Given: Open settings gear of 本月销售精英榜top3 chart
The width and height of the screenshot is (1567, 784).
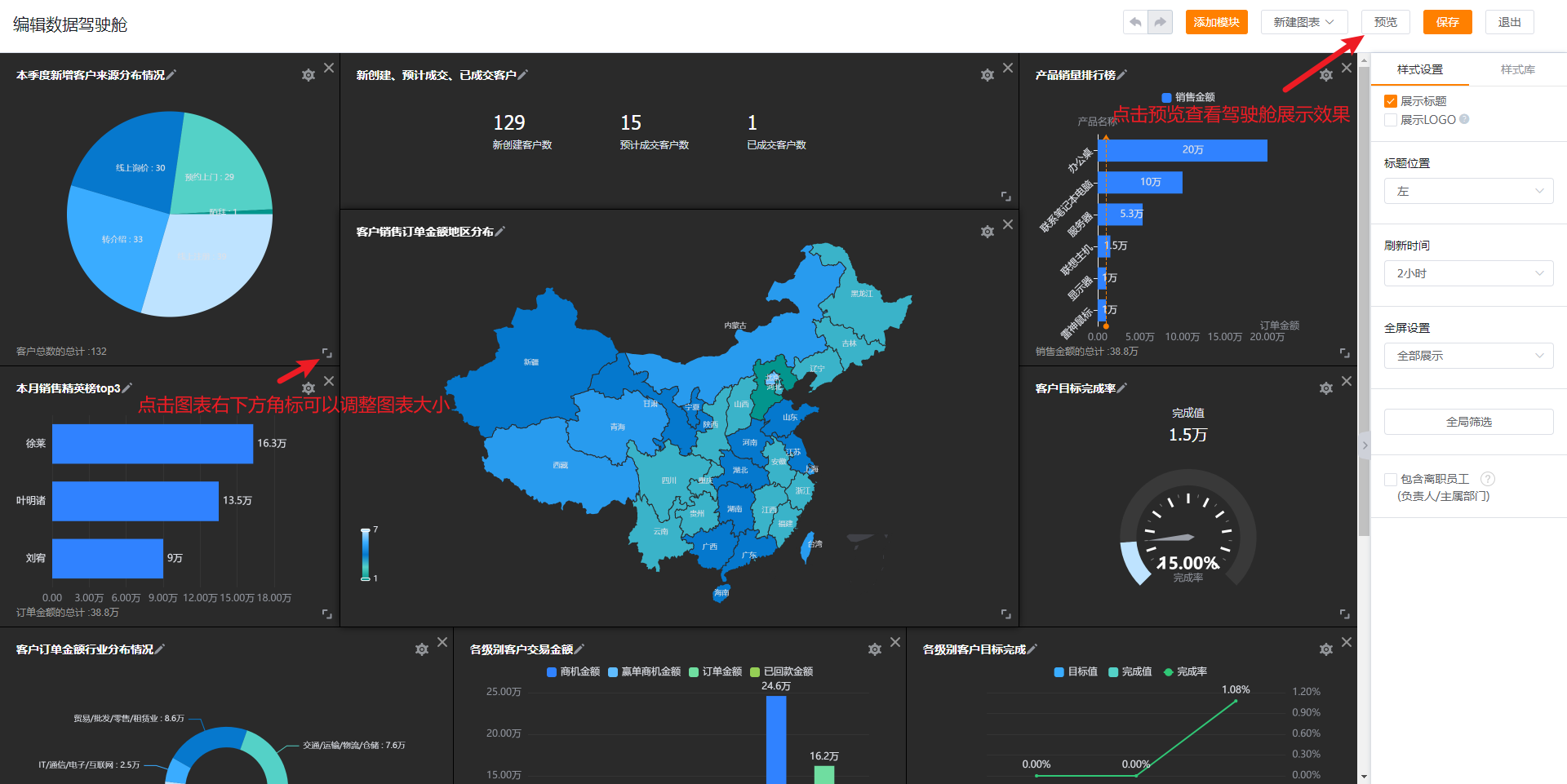Looking at the screenshot, I should click(309, 388).
